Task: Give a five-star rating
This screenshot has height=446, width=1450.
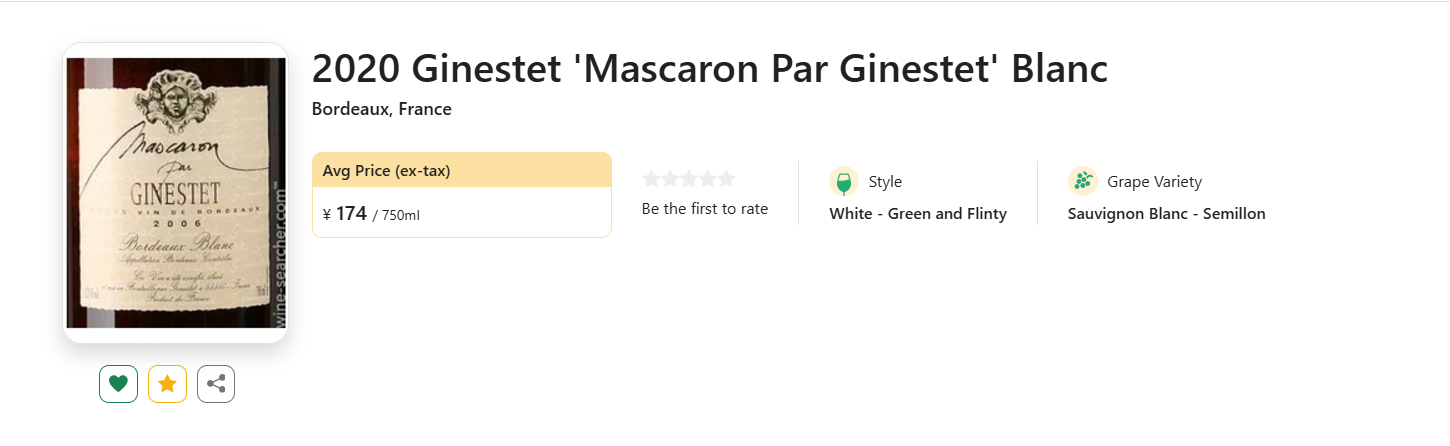Action: coord(726,179)
